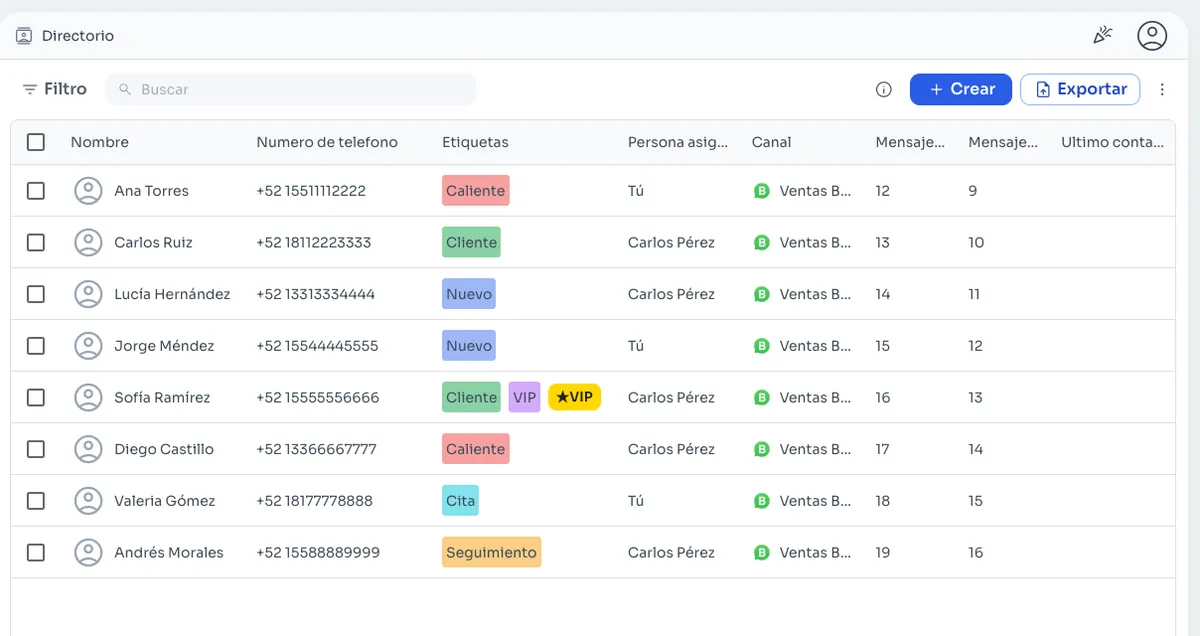The image size is (1200, 636).
Task: Click the Nuevo tag on Lucía Hernández
Action: tap(469, 294)
